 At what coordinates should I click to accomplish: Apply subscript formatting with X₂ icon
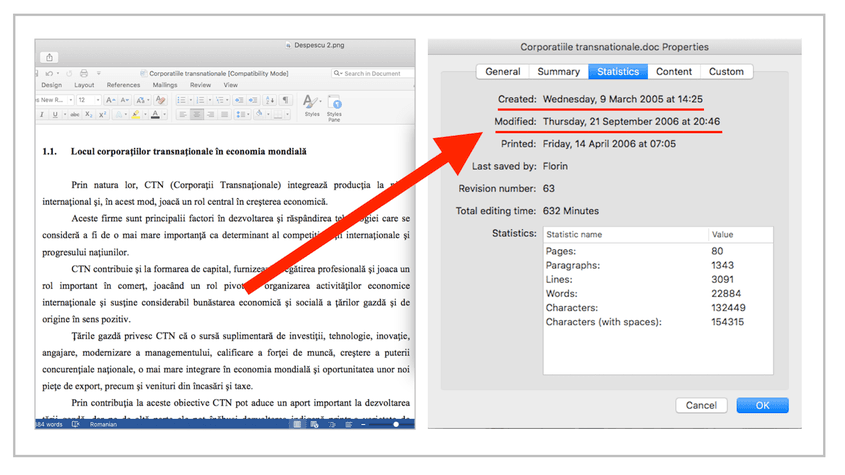tap(88, 115)
